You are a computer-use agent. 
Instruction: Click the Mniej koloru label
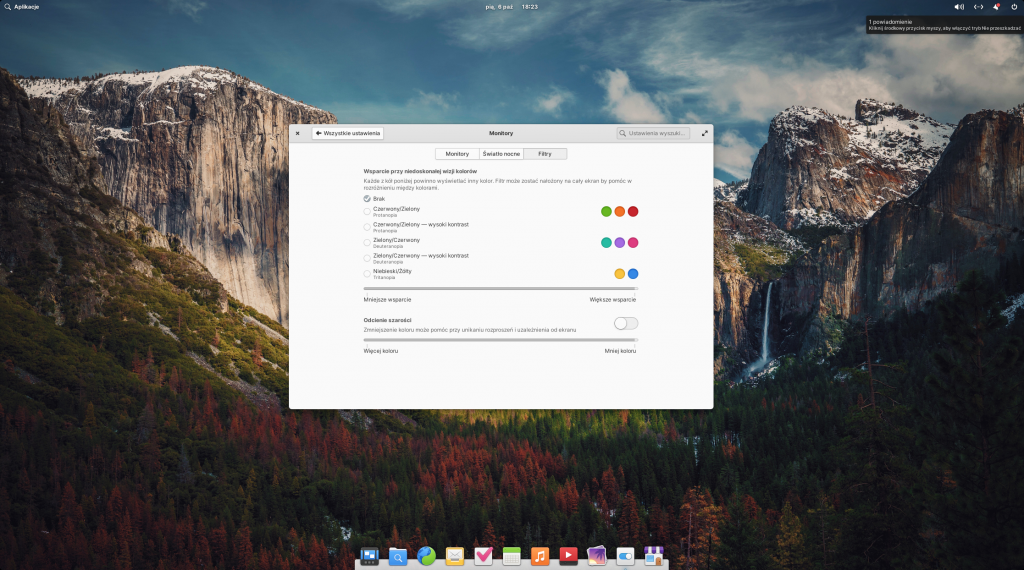[x=620, y=351]
